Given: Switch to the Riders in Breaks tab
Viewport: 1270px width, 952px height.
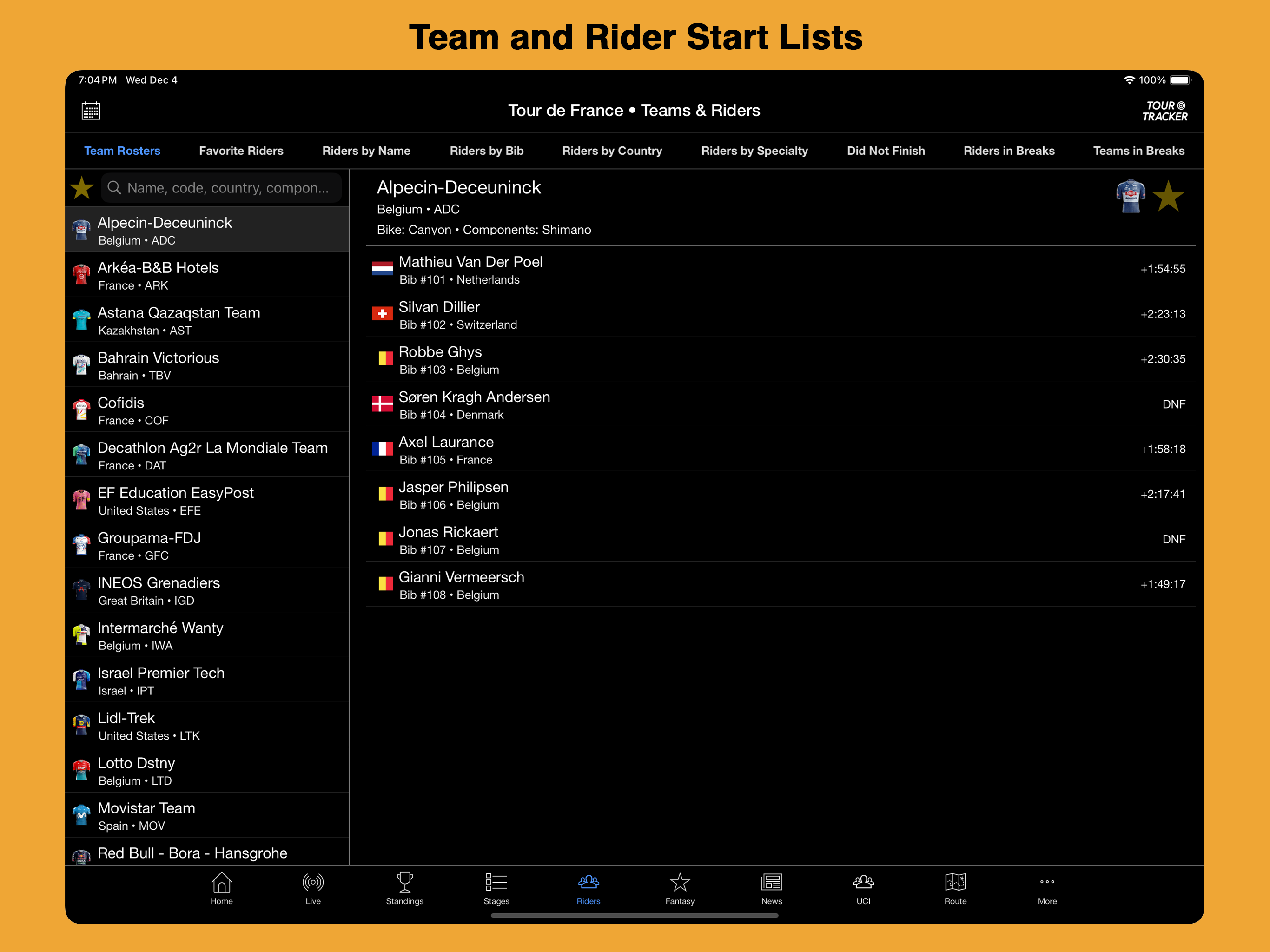Looking at the screenshot, I should pyautogui.click(x=1009, y=151).
